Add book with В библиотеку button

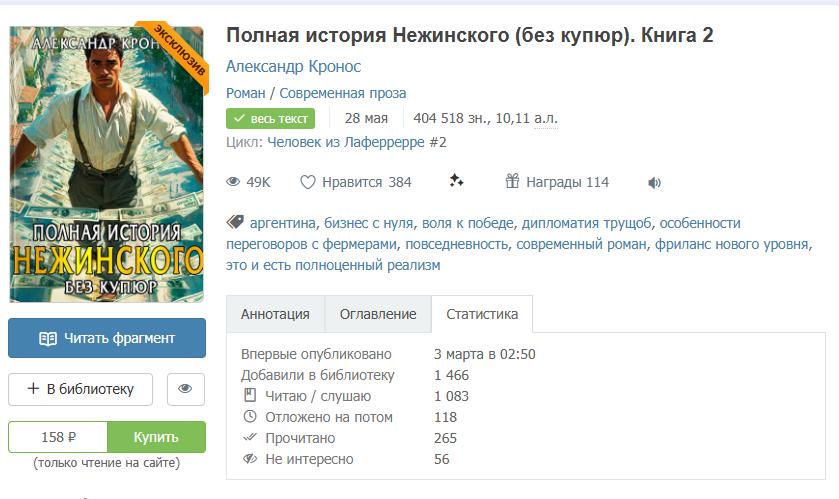click(x=80, y=389)
